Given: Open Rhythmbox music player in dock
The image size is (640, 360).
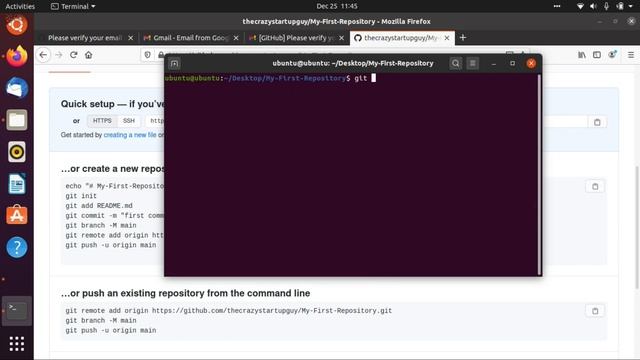Looking at the screenshot, I should 17,152.
